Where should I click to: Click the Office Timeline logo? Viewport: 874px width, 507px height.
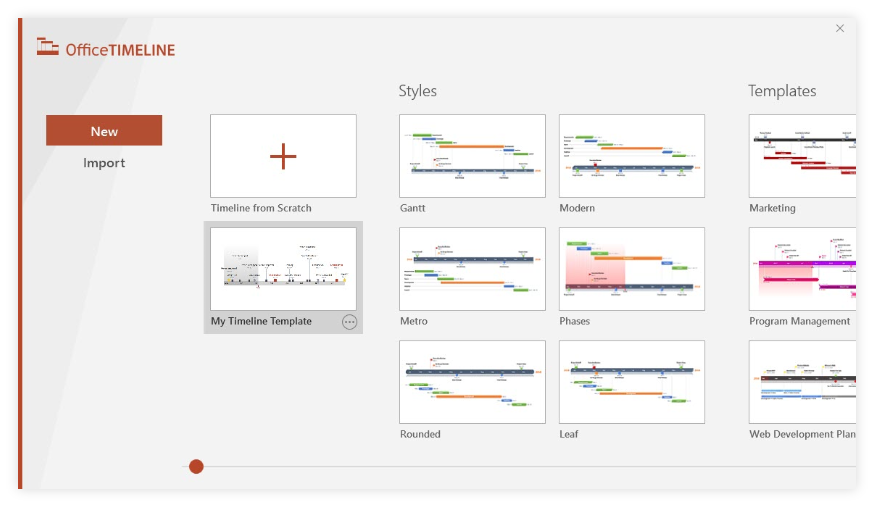[x=106, y=48]
